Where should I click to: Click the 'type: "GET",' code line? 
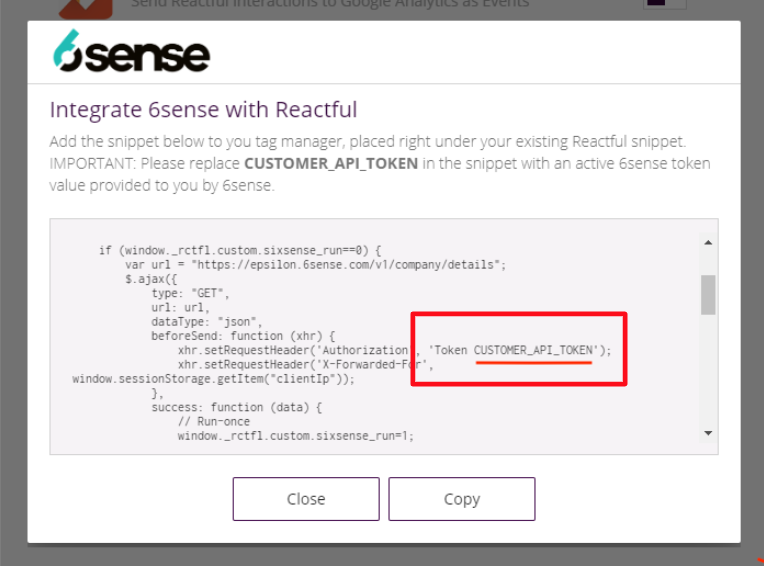190,293
